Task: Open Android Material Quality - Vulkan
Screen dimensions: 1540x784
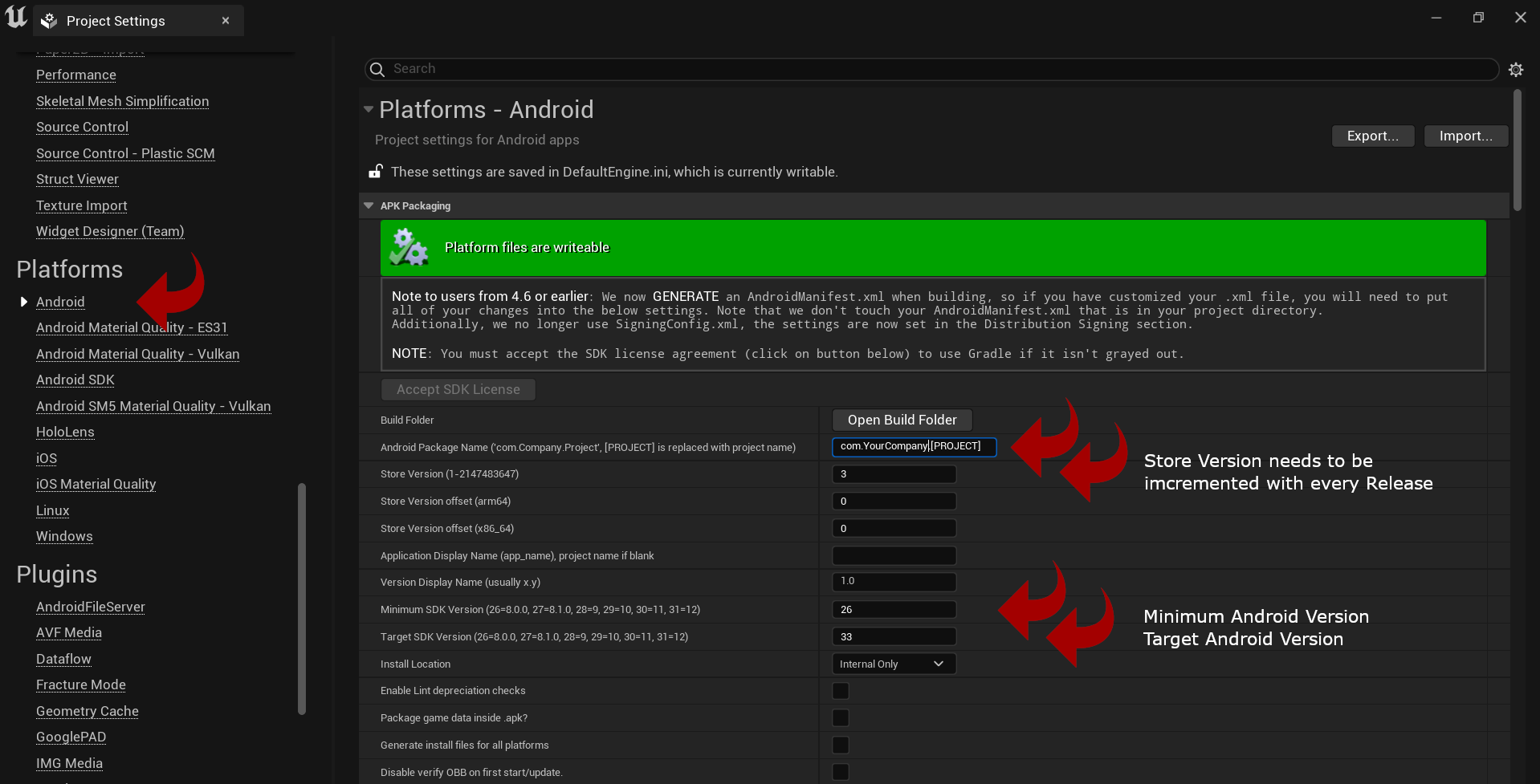Action: pyautogui.click(x=138, y=354)
